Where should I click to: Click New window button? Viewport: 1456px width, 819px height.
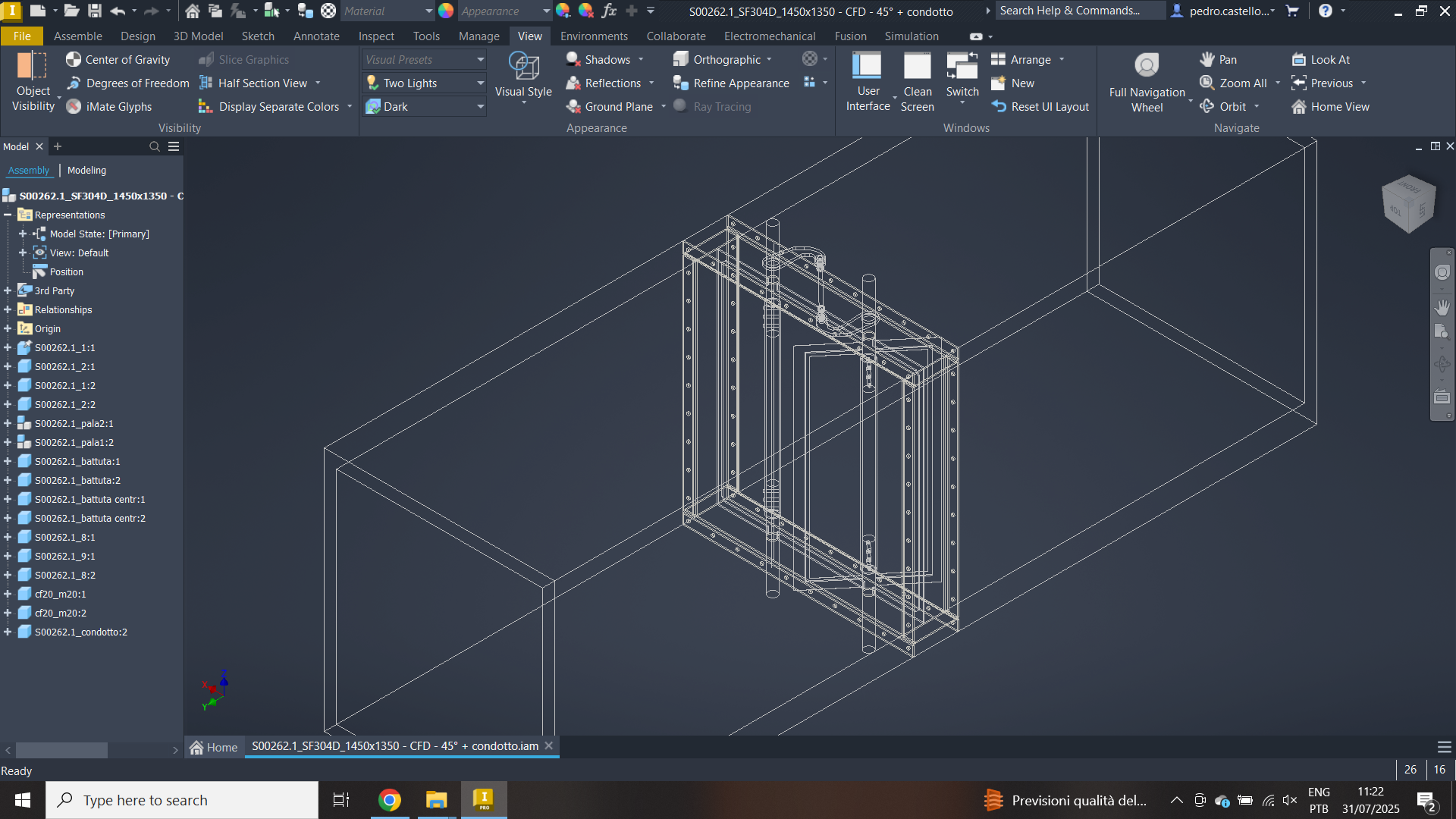[x=1012, y=83]
